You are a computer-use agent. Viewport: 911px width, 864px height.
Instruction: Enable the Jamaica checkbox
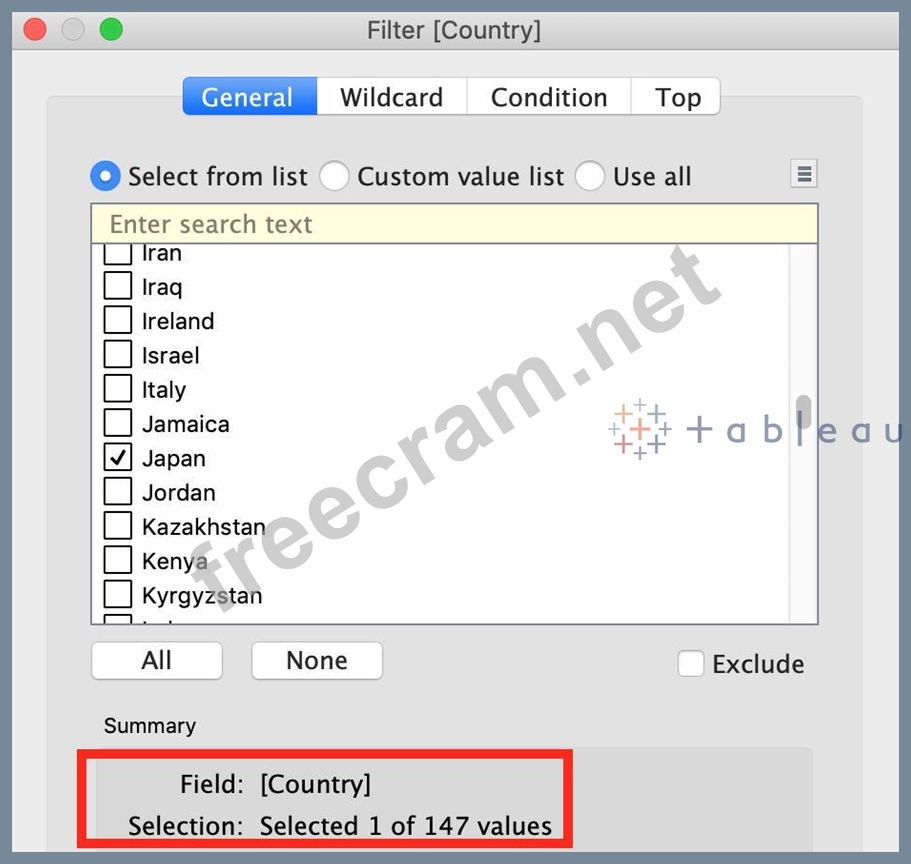(118, 423)
